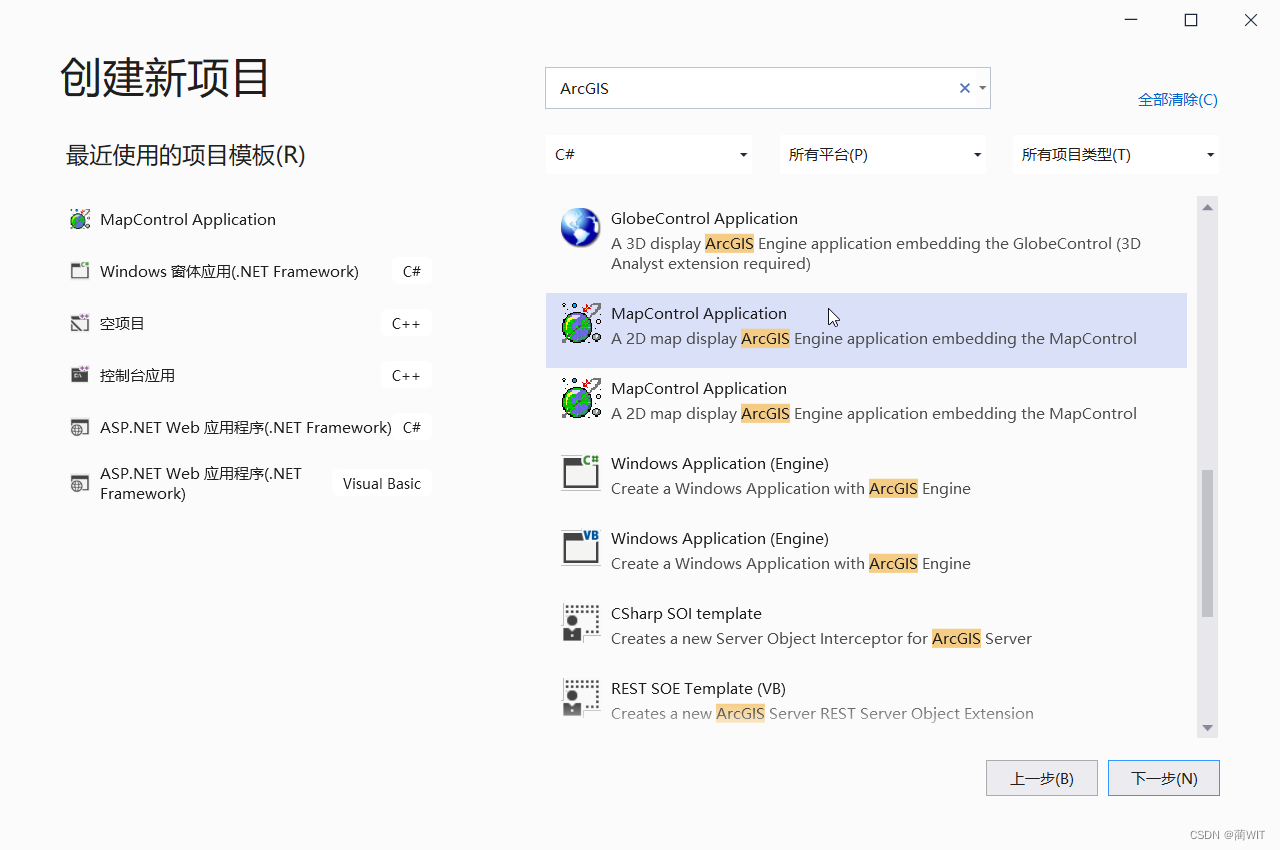Select recent 控制台应用 entry text
The width and height of the screenshot is (1280, 850).
[x=137, y=375]
